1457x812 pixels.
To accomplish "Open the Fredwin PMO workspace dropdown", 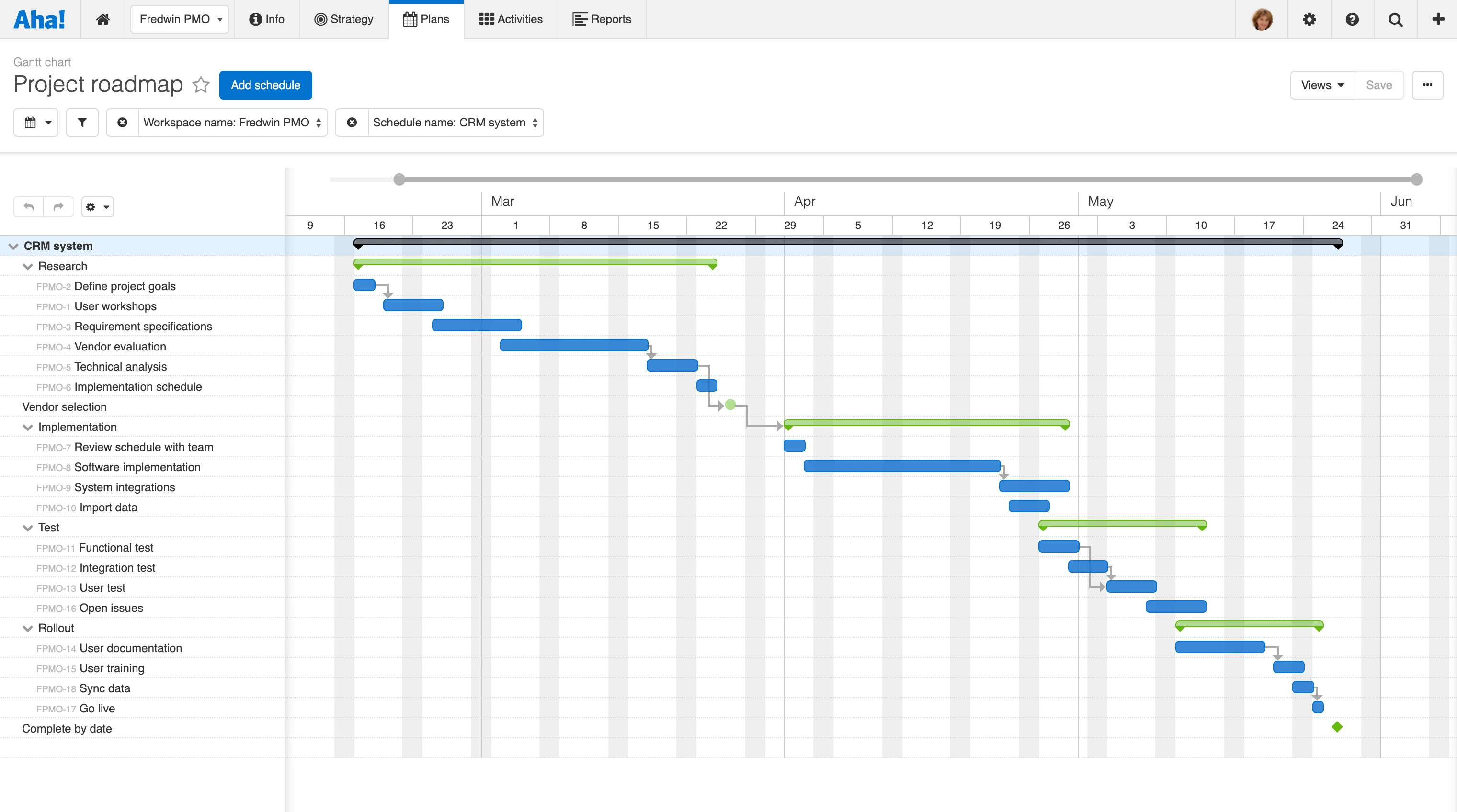I will point(179,19).
